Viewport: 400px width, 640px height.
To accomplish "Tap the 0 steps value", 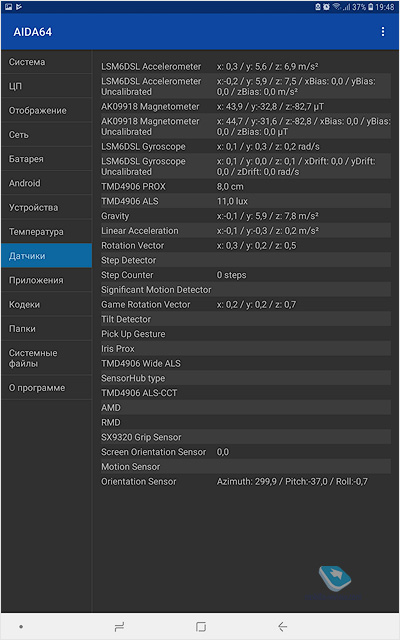I will [231, 275].
